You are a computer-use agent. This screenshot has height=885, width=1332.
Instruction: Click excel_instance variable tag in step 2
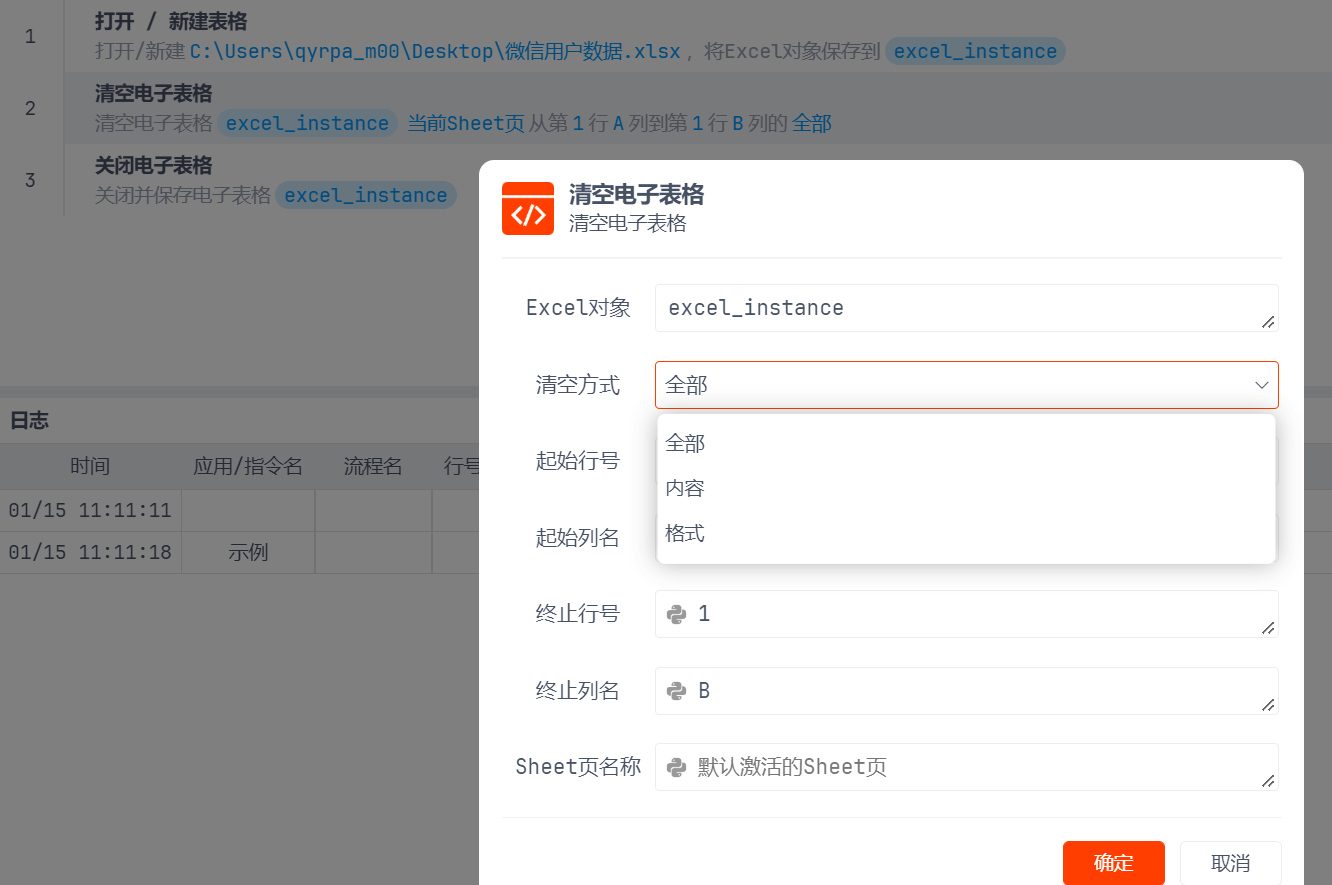(307, 123)
